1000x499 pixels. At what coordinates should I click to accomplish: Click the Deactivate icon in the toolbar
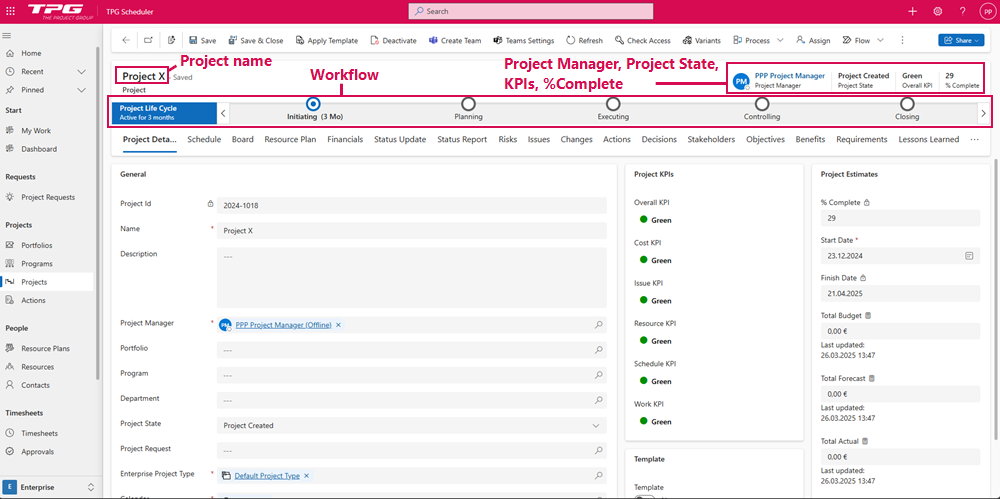click(x=374, y=41)
